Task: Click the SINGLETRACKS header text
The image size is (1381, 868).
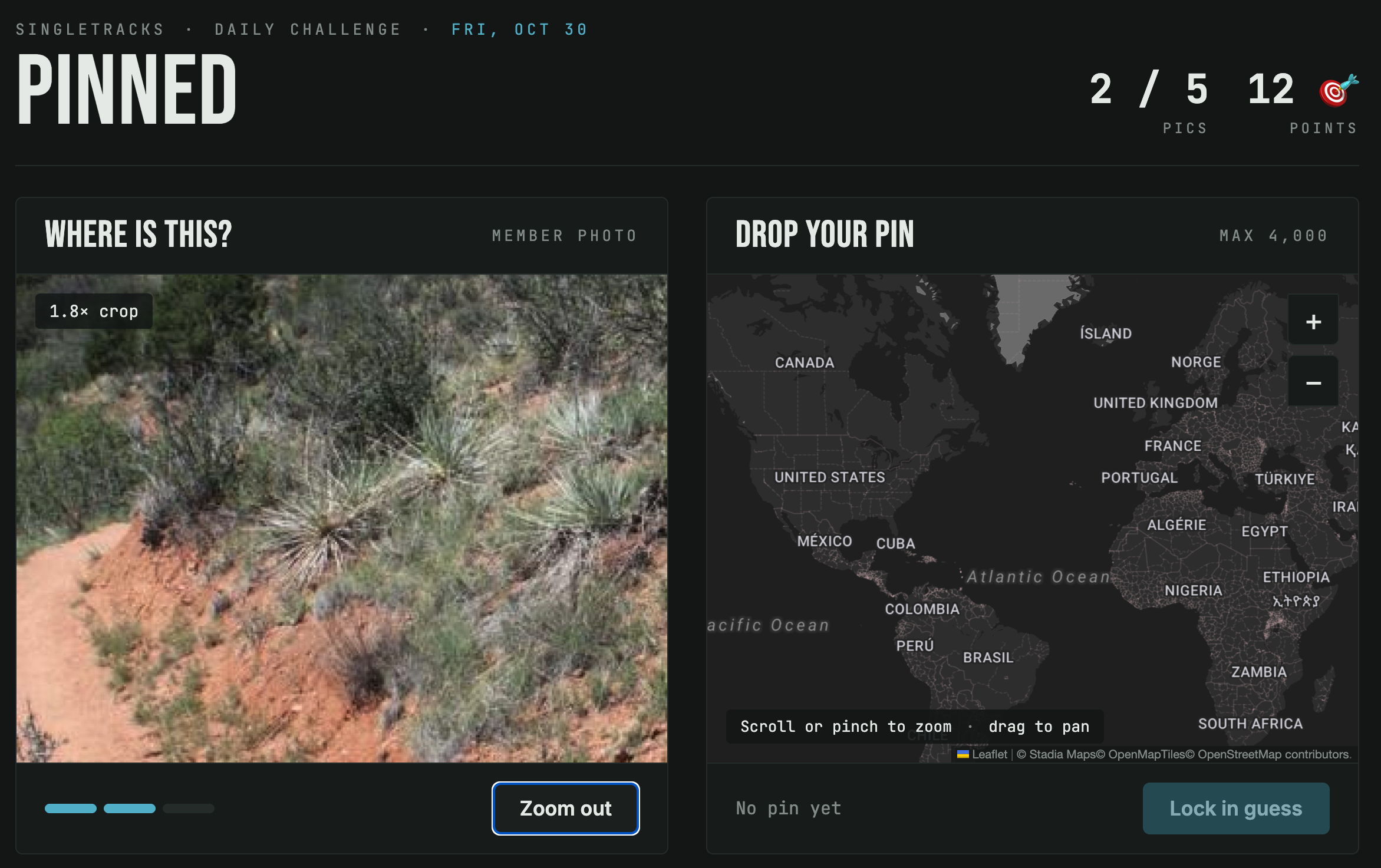Action: click(x=90, y=29)
